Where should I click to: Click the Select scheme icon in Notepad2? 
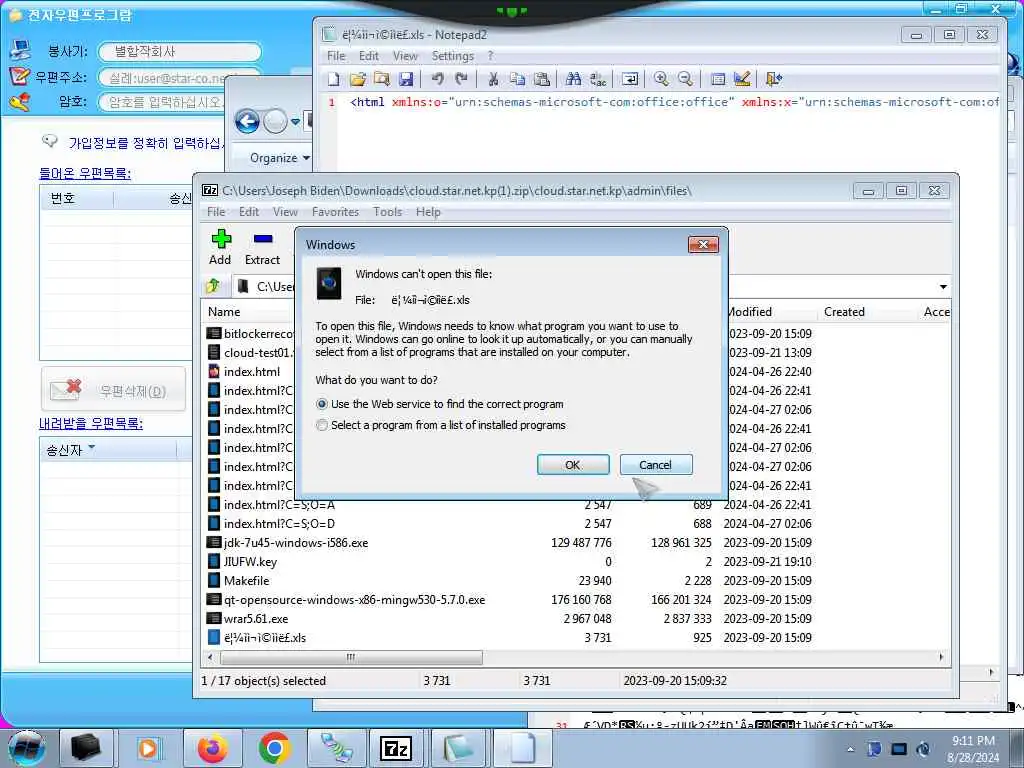coord(718,79)
